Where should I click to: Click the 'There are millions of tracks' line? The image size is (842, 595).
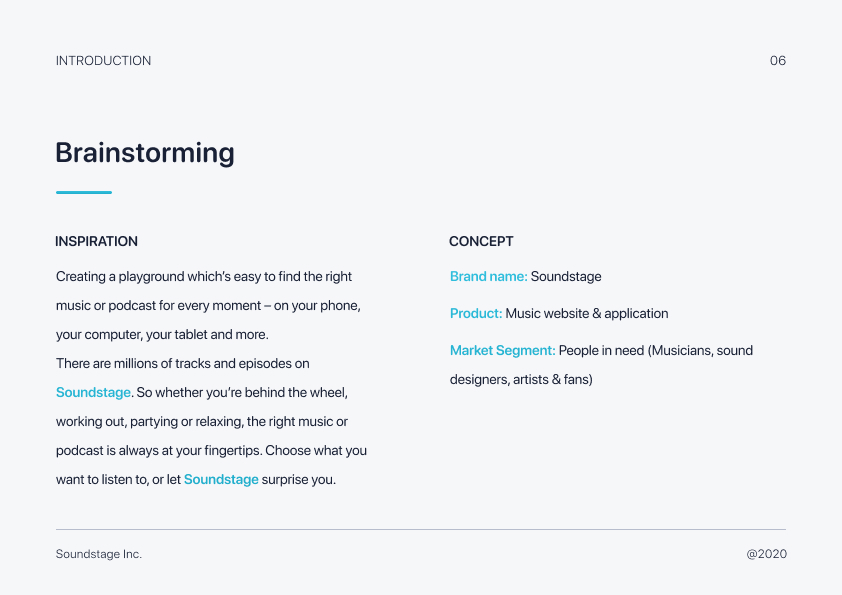click(183, 364)
